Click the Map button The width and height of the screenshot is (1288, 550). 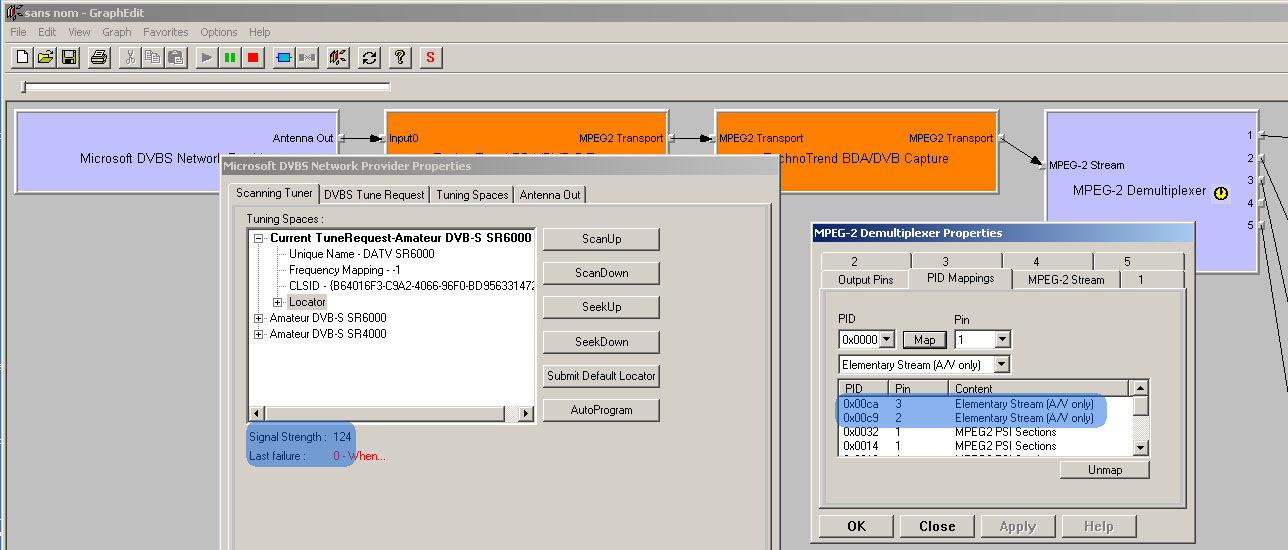tap(924, 340)
